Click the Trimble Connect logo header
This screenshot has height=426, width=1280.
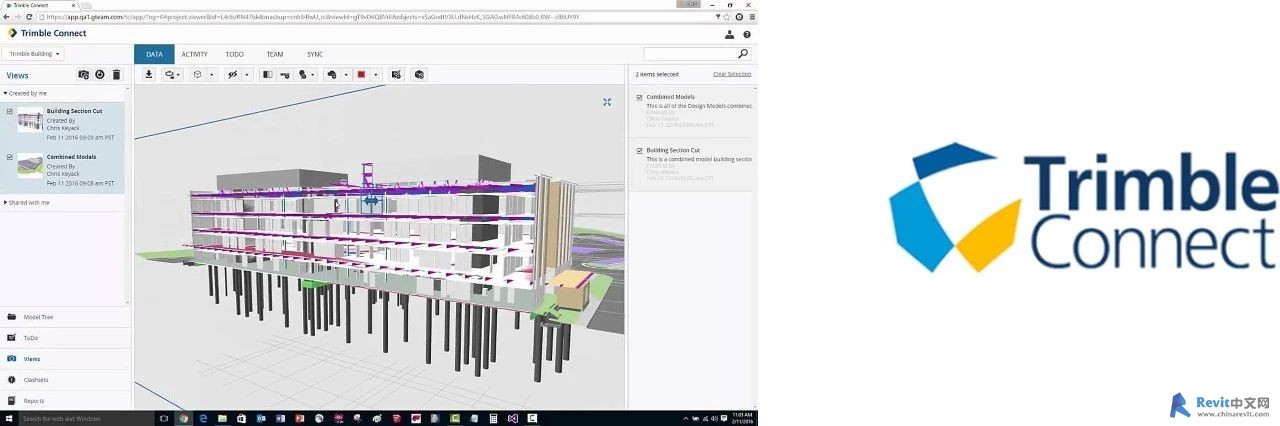click(x=47, y=33)
